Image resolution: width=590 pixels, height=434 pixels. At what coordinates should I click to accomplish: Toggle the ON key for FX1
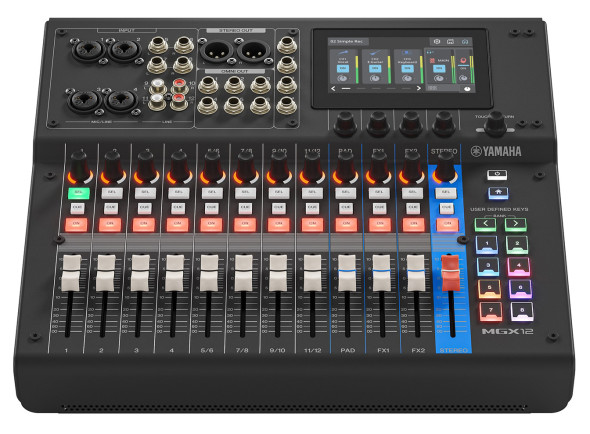pos(380,224)
